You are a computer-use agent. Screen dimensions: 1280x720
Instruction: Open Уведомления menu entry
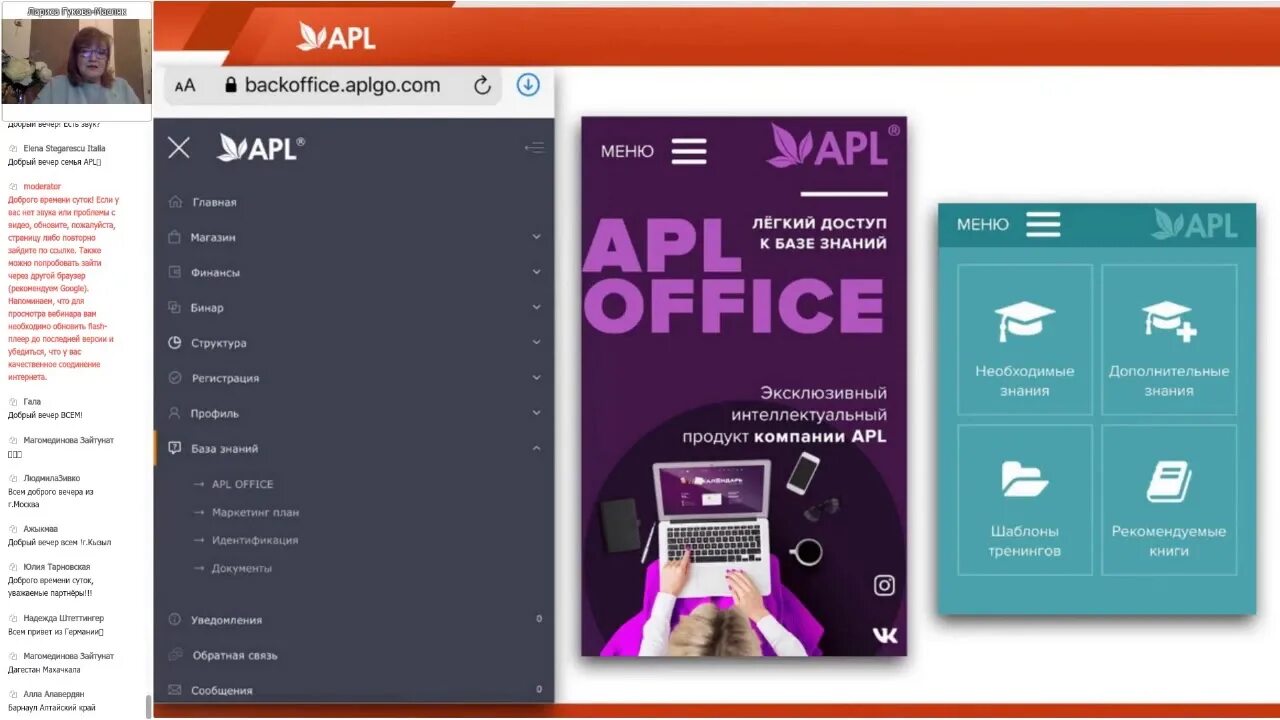pos(226,620)
